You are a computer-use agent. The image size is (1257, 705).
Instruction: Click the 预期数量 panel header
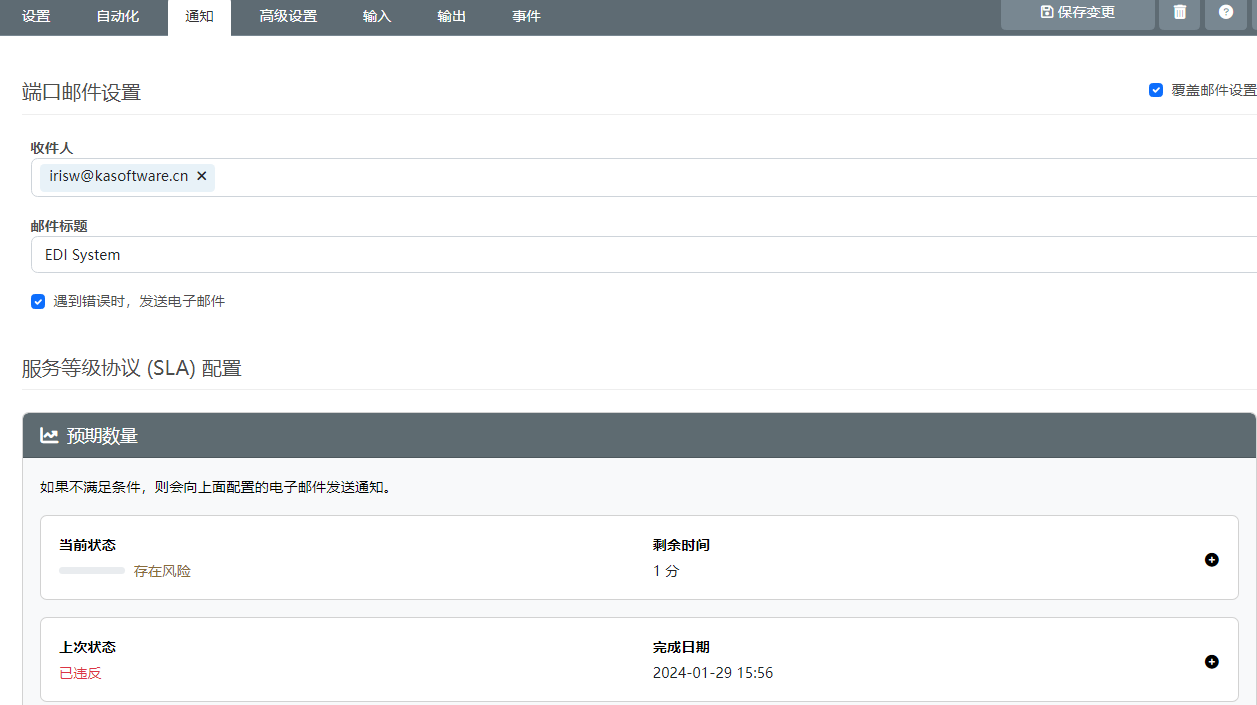point(639,435)
